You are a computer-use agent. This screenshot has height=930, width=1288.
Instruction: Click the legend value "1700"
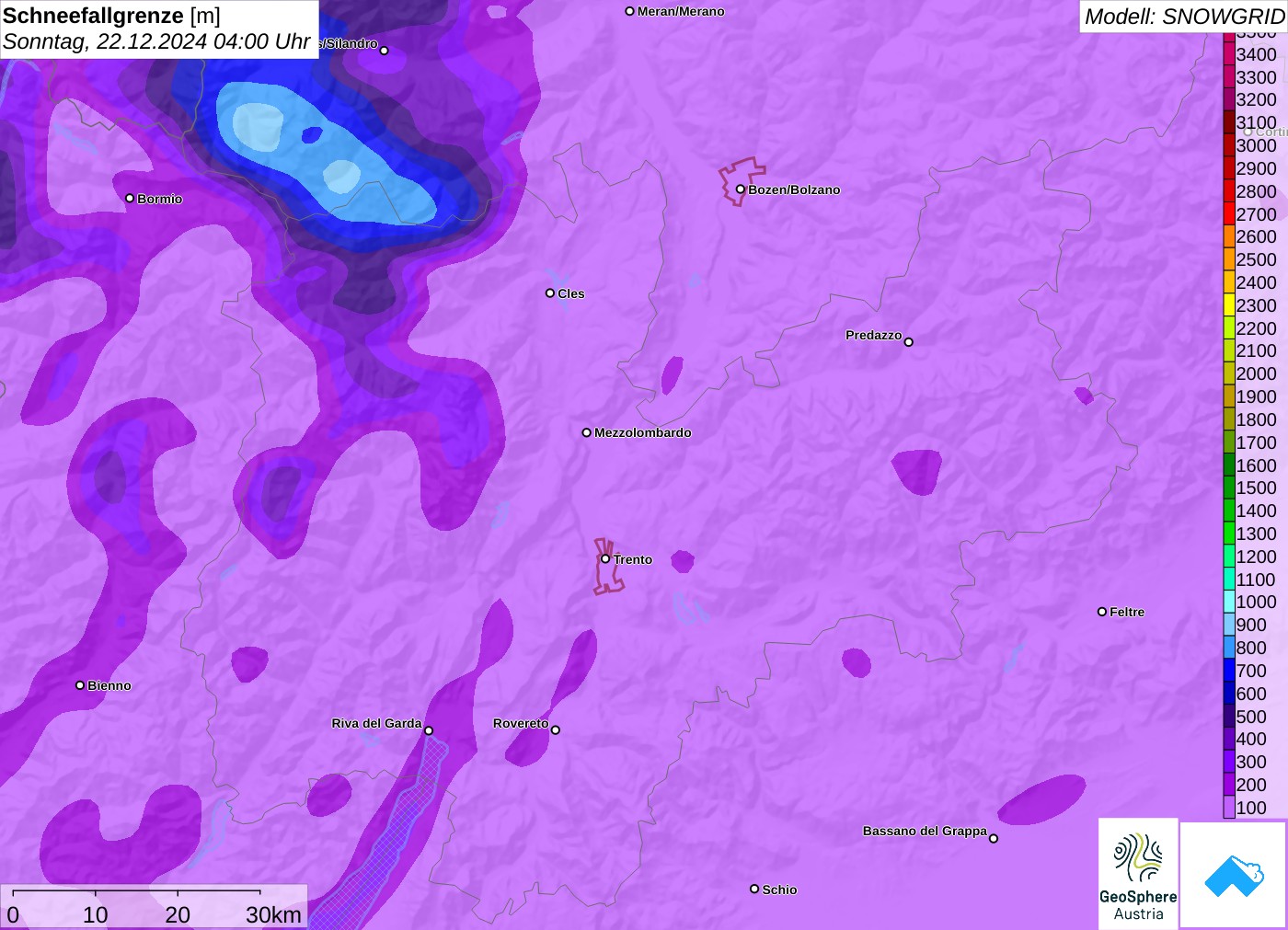tap(1257, 442)
